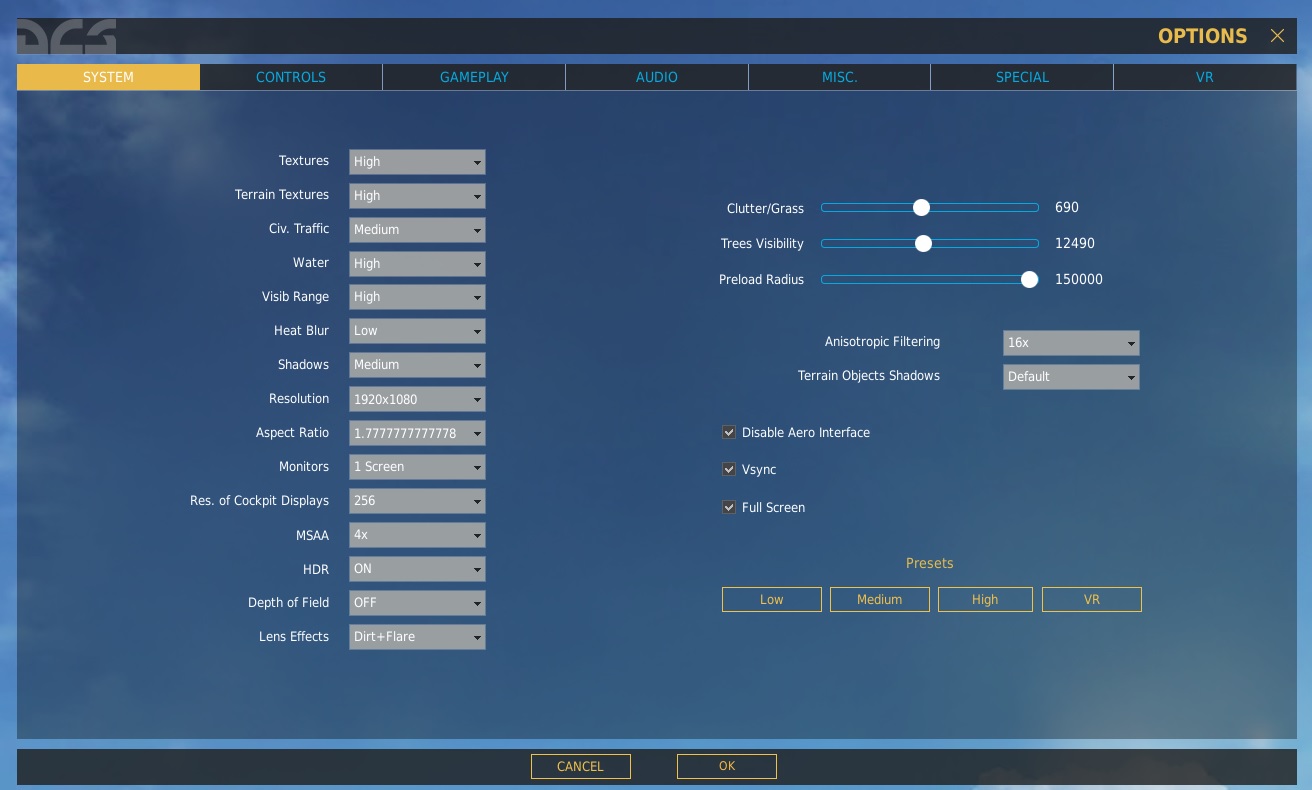
Task: Open the Gameplay tab
Action: pos(474,77)
